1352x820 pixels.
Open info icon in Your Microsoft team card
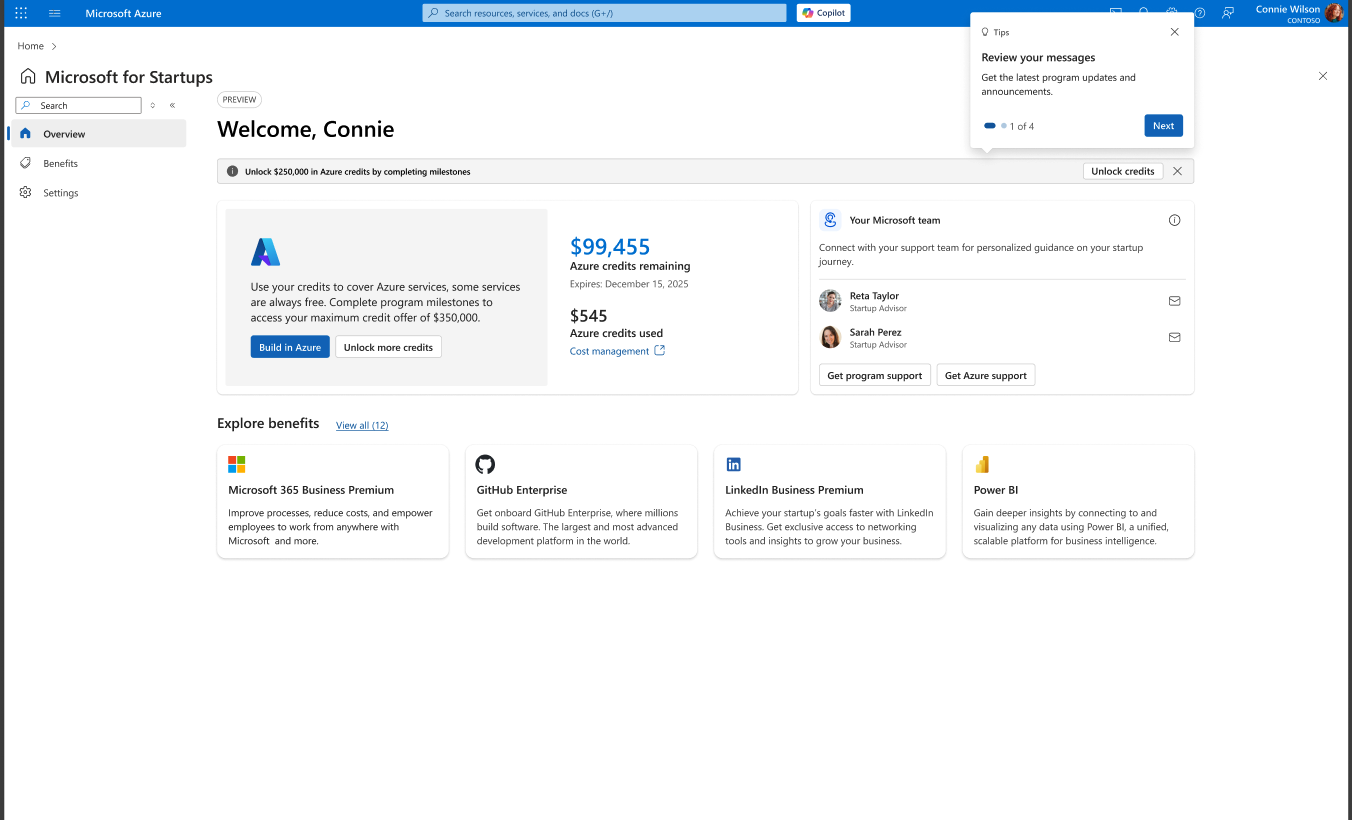tap(1174, 220)
